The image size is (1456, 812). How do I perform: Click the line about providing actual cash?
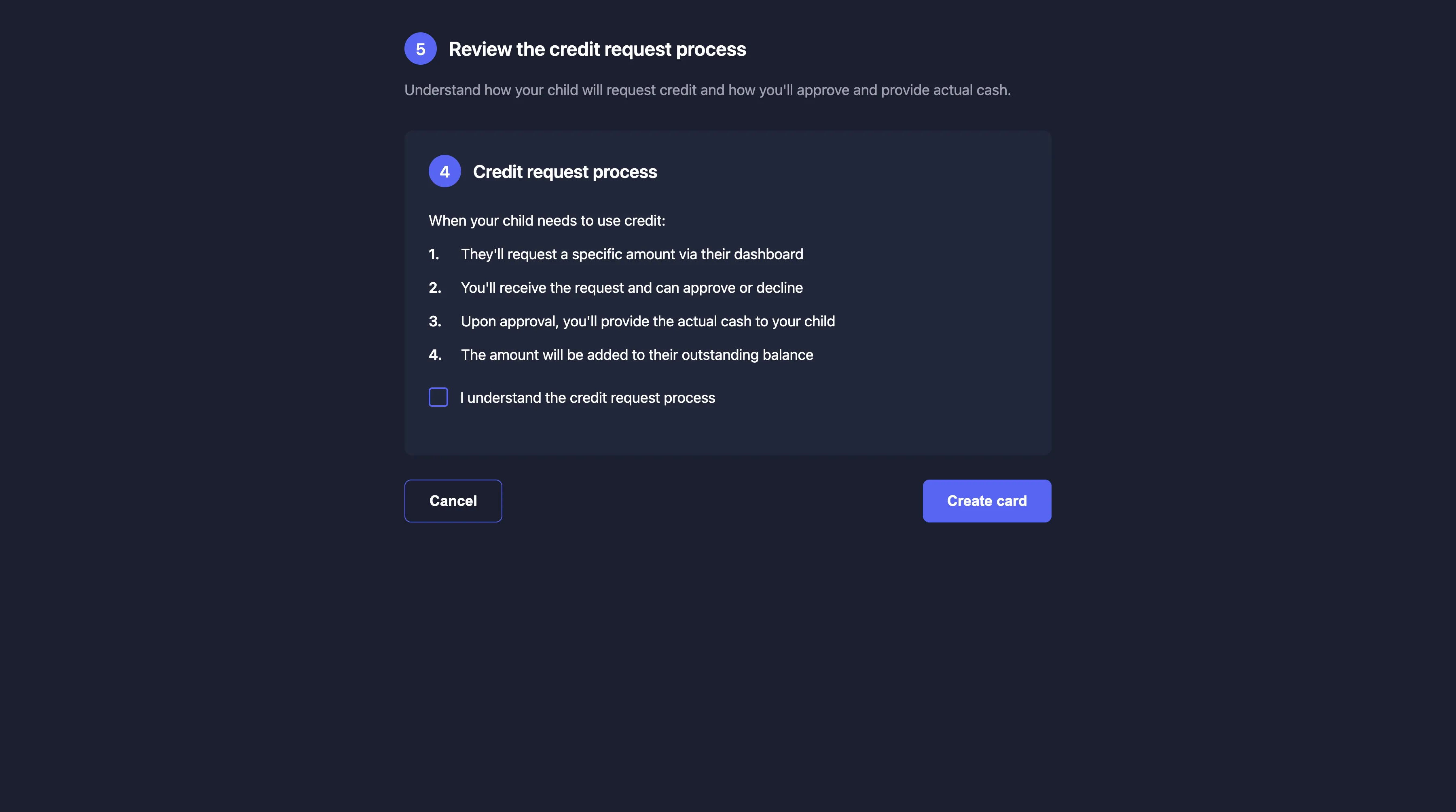[x=648, y=321]
